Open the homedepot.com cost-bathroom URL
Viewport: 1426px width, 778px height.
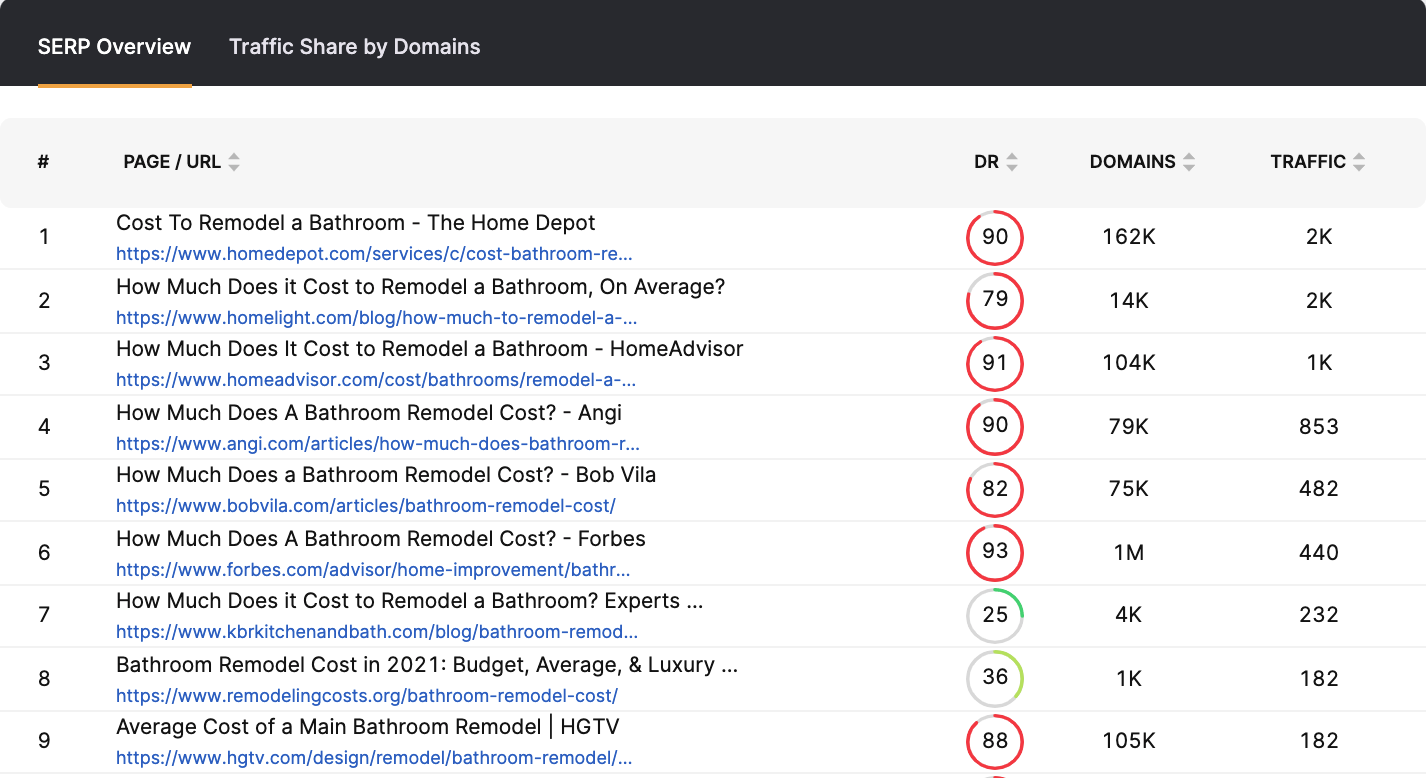374,254
